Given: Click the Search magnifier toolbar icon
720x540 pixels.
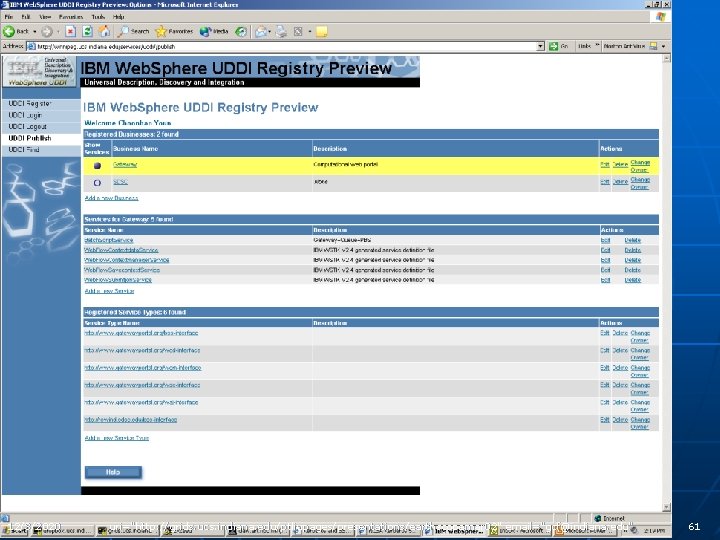Looking at the screenshot, I should click(x=123, y=31).
